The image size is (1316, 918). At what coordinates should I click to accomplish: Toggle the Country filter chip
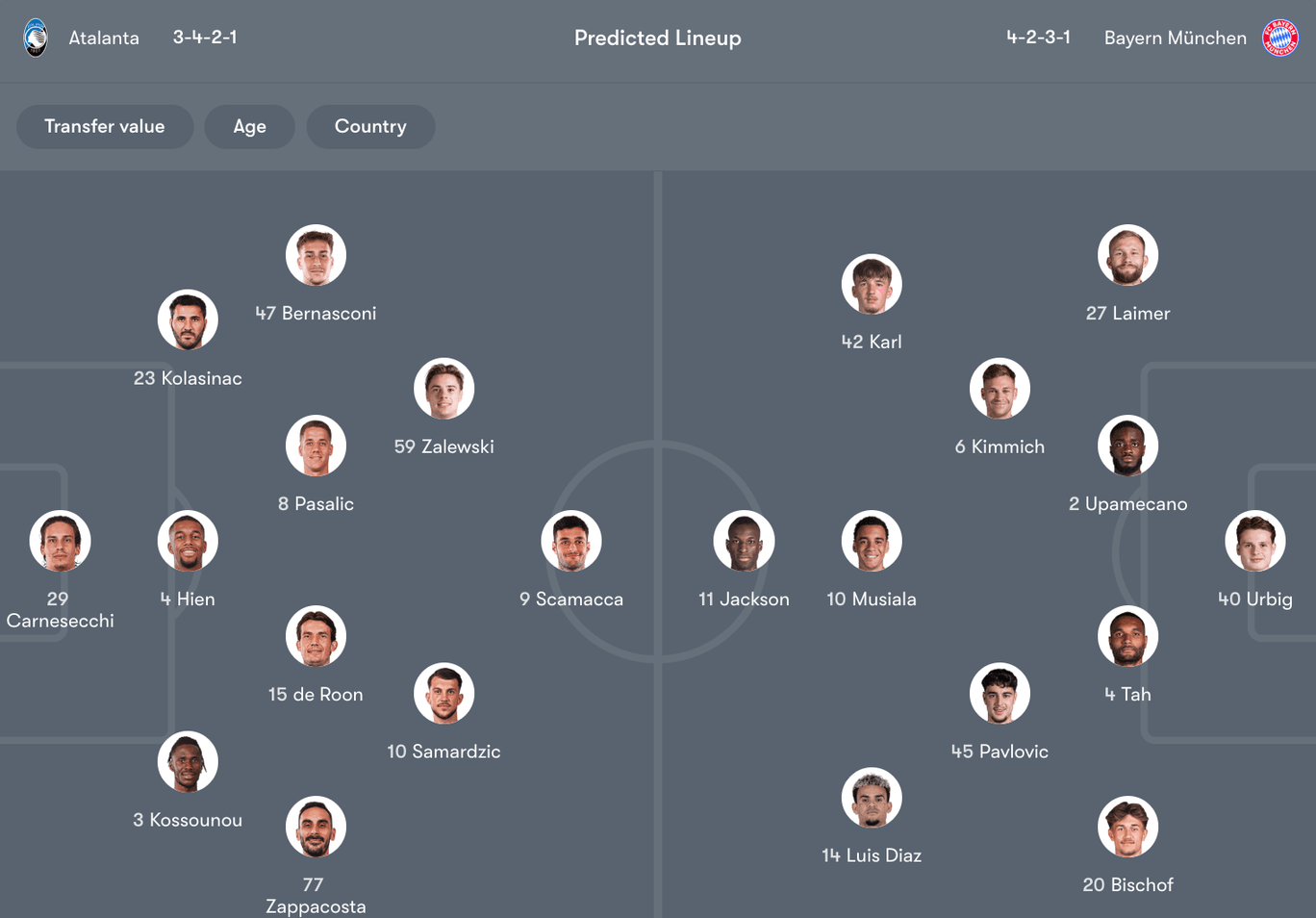pos(370,126)
